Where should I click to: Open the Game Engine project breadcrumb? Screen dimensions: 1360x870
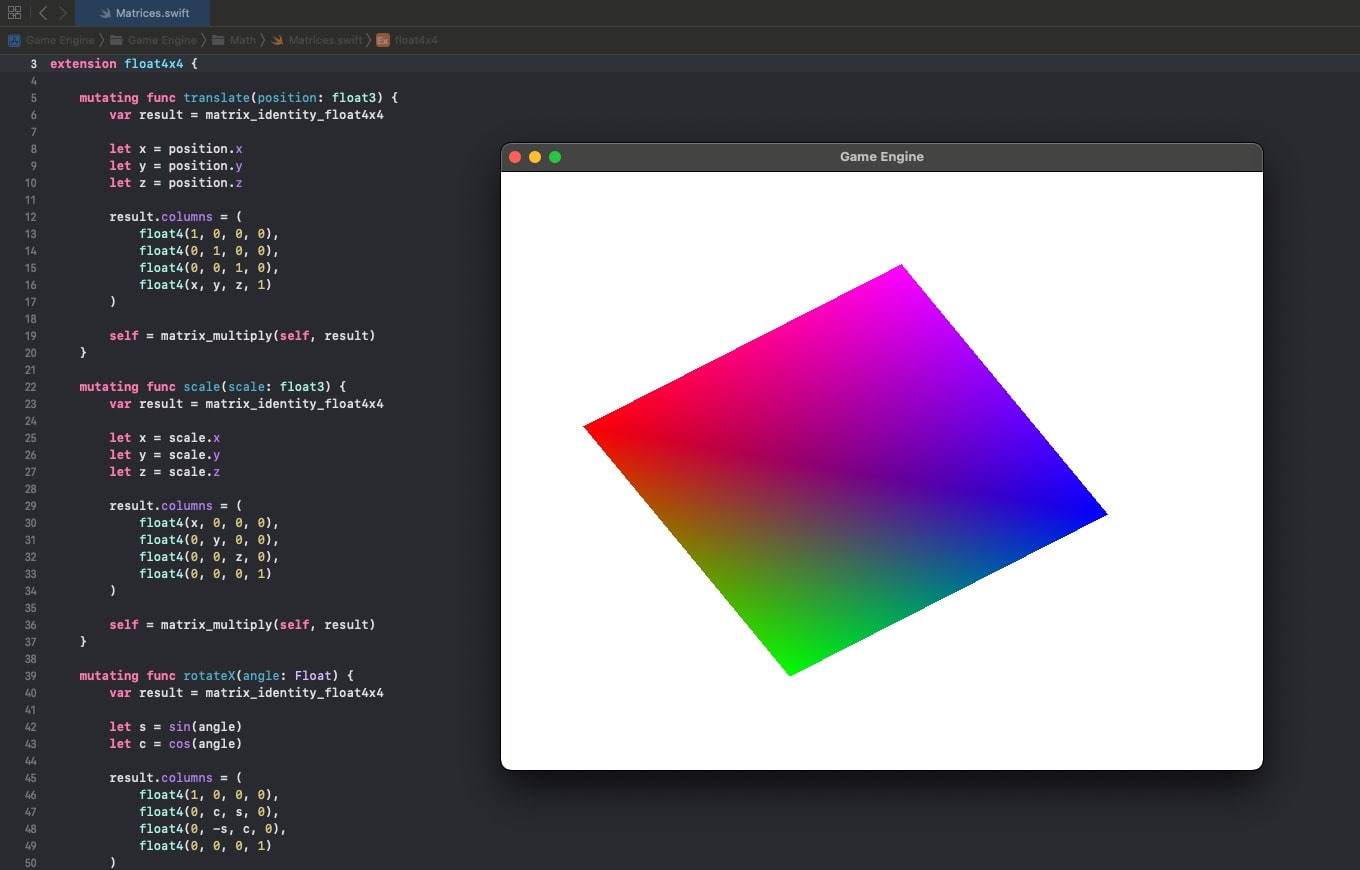click(x=51, y=40)
